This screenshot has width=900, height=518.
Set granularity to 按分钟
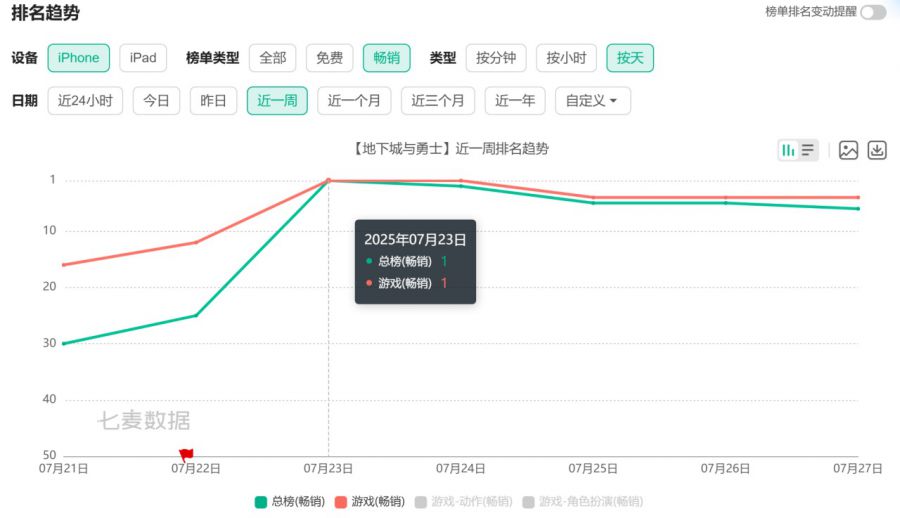[496, 58]
